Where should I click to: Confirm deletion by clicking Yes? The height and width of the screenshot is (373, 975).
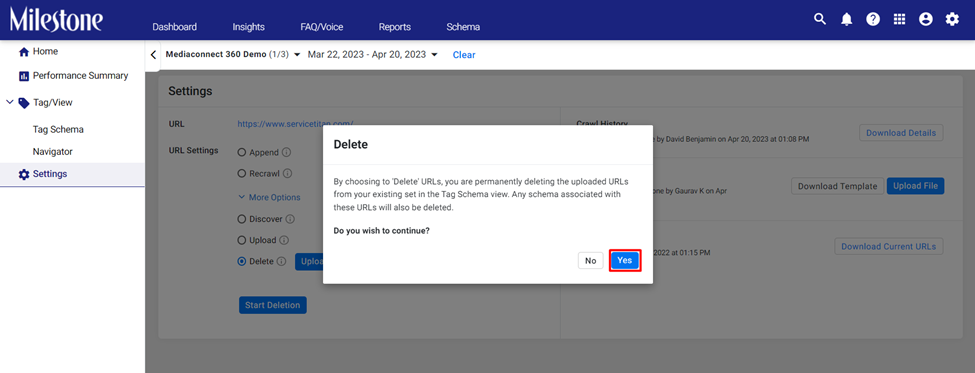[x=625, y=260]
